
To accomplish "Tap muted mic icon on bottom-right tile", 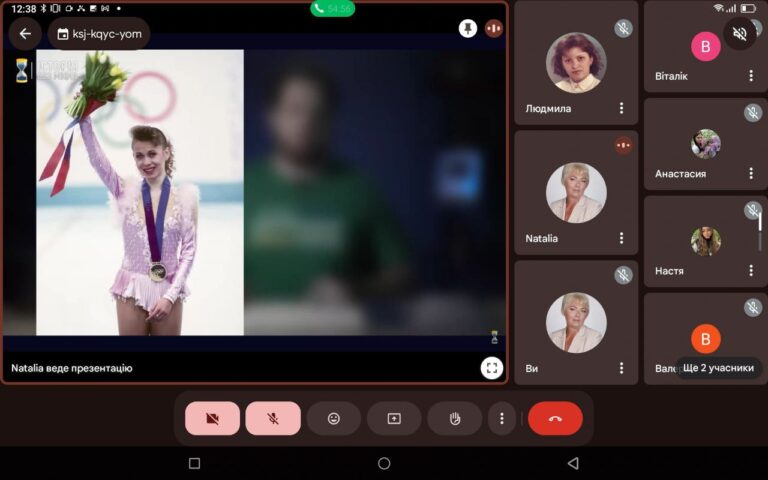I will [x=753, y=308].
